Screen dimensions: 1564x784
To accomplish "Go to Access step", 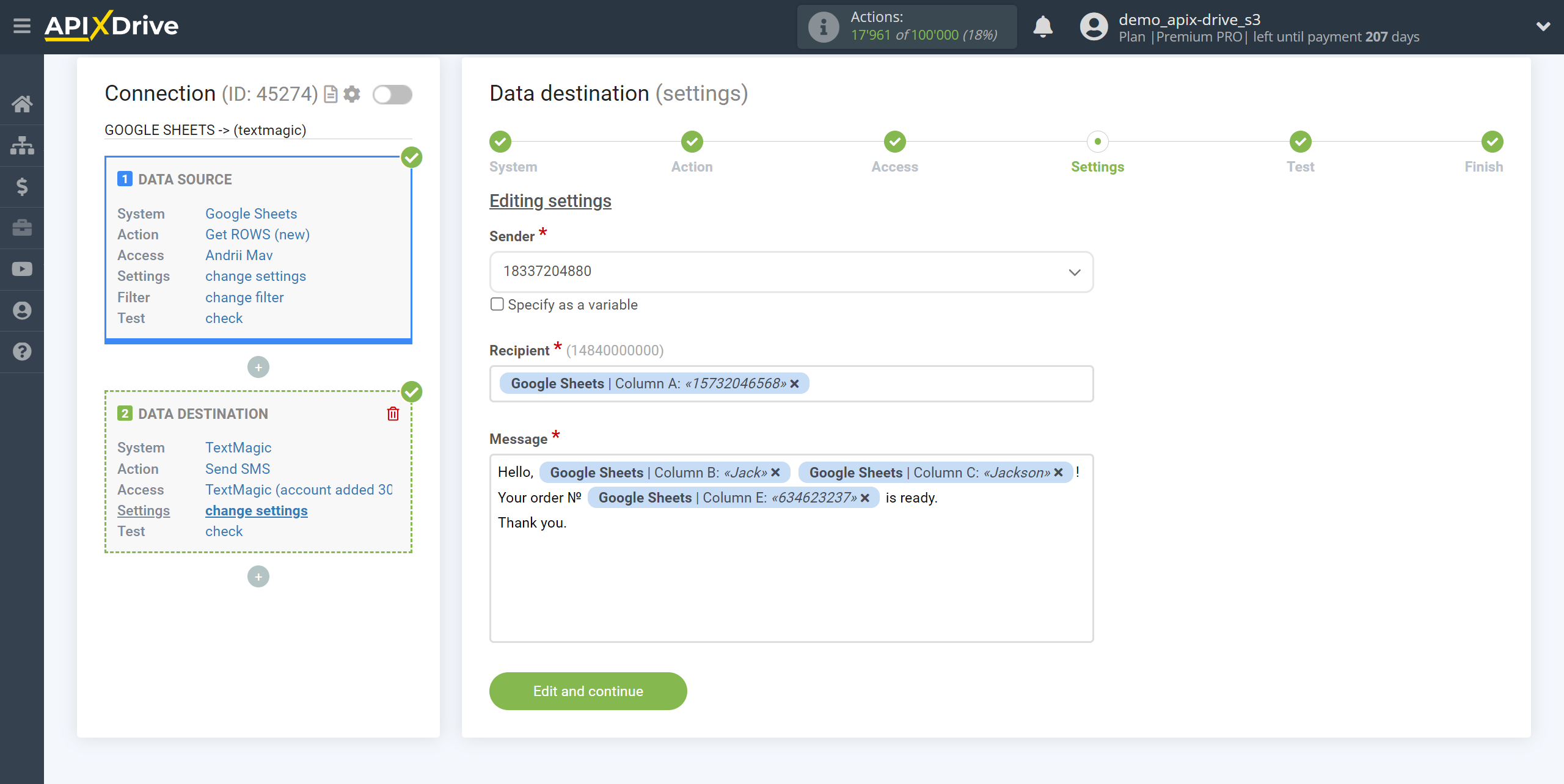I will coord(895,142).
